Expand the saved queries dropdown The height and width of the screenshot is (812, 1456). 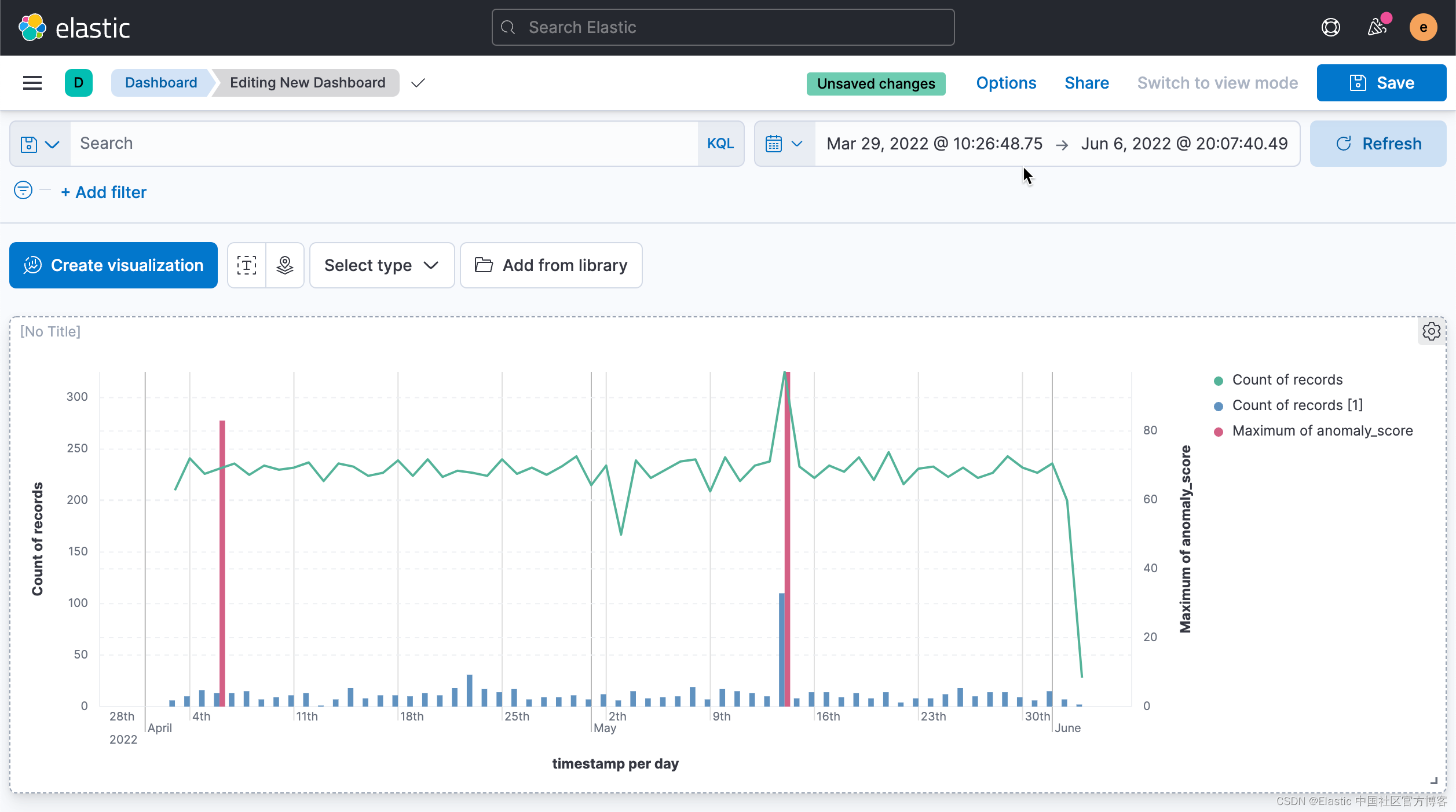40,144
